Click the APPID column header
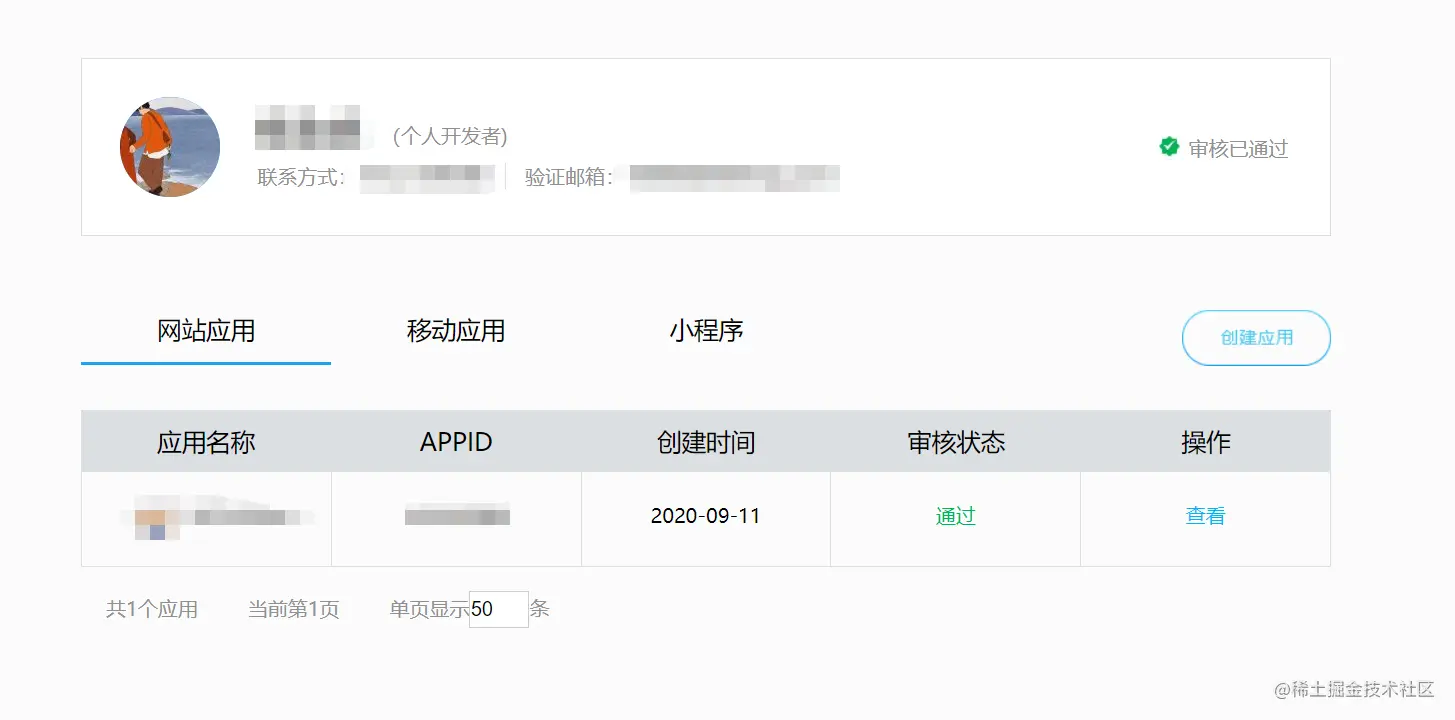 (x=456, y=441)
